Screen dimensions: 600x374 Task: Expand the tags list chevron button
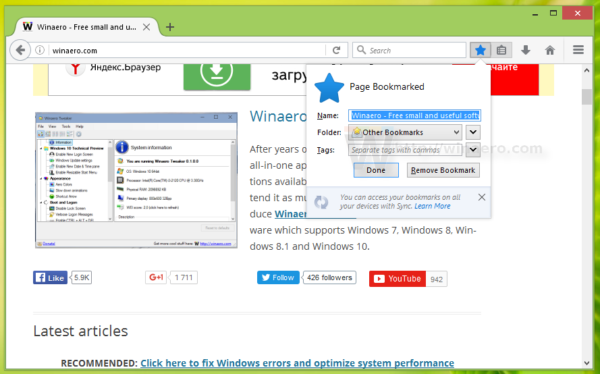tap(473, 150)
